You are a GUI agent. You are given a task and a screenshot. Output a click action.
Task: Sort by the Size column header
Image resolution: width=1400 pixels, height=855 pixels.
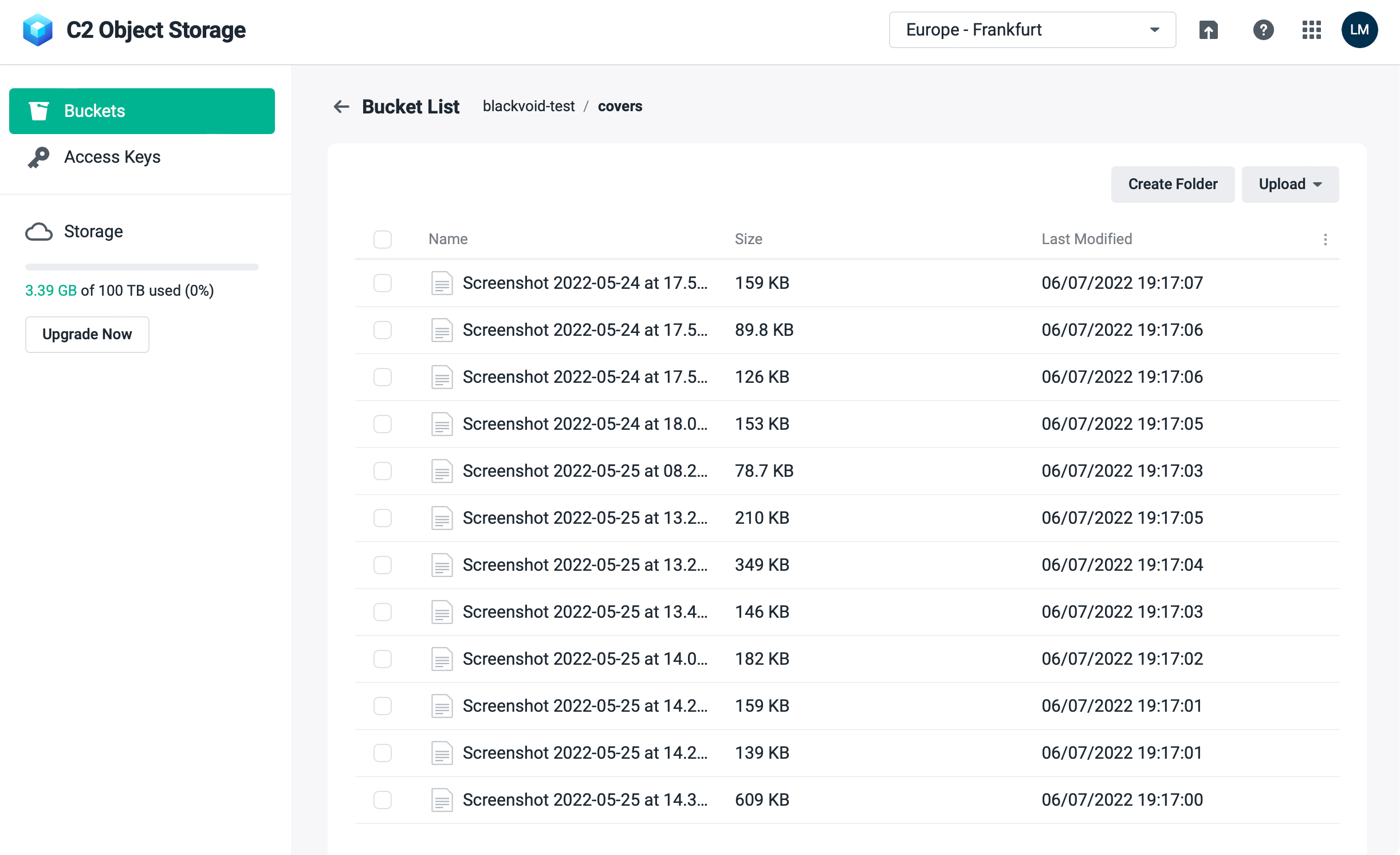(x=749, y=240)
